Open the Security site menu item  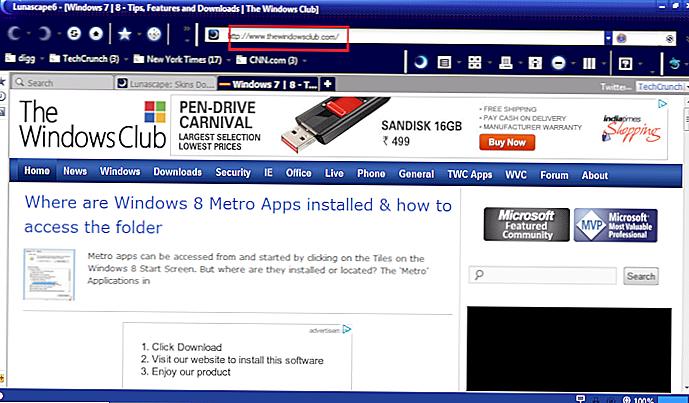pos(233,172)
